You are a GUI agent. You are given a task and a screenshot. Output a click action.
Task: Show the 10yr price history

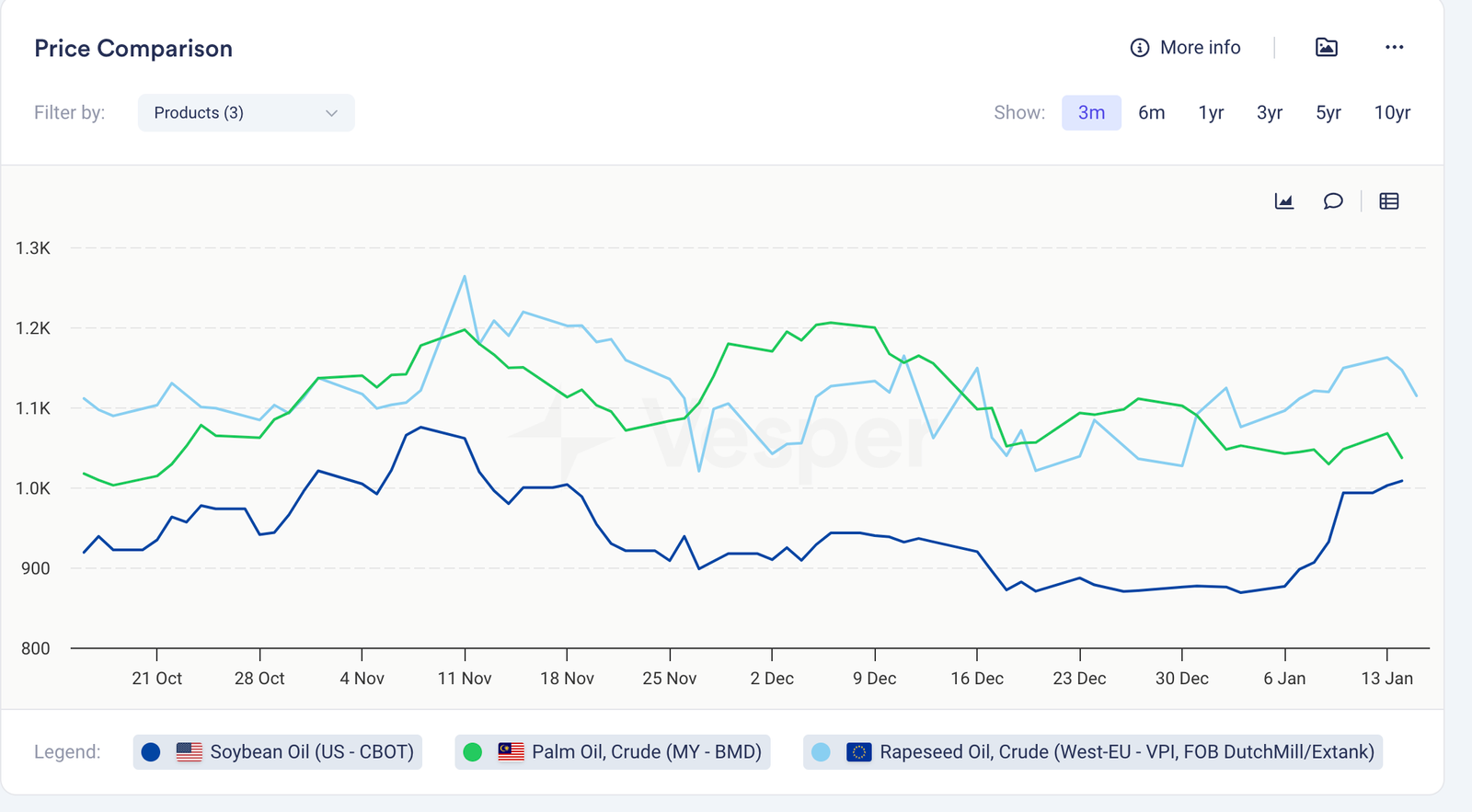pyautogui.click(x=1391, y=113)
